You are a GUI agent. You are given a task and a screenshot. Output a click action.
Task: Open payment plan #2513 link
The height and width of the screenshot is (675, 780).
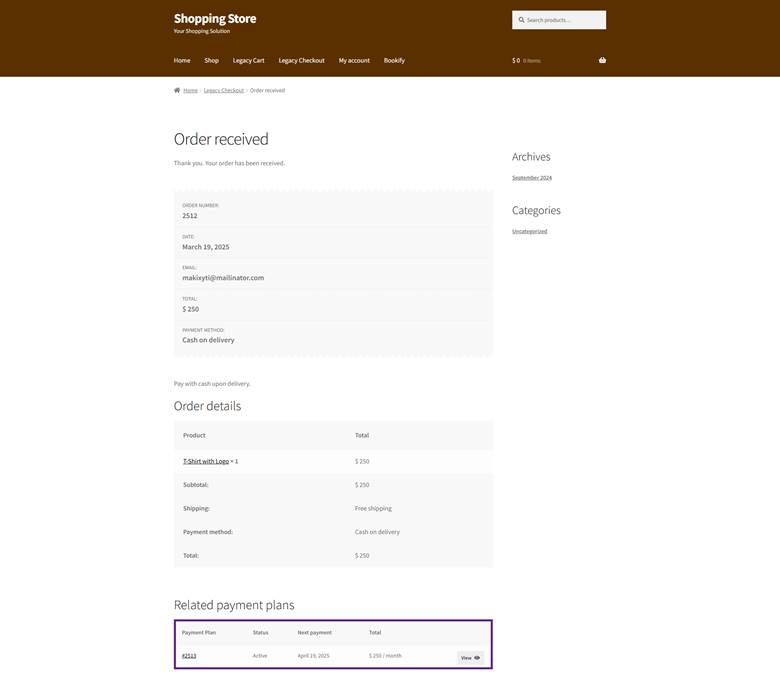(x=189, y=656)
